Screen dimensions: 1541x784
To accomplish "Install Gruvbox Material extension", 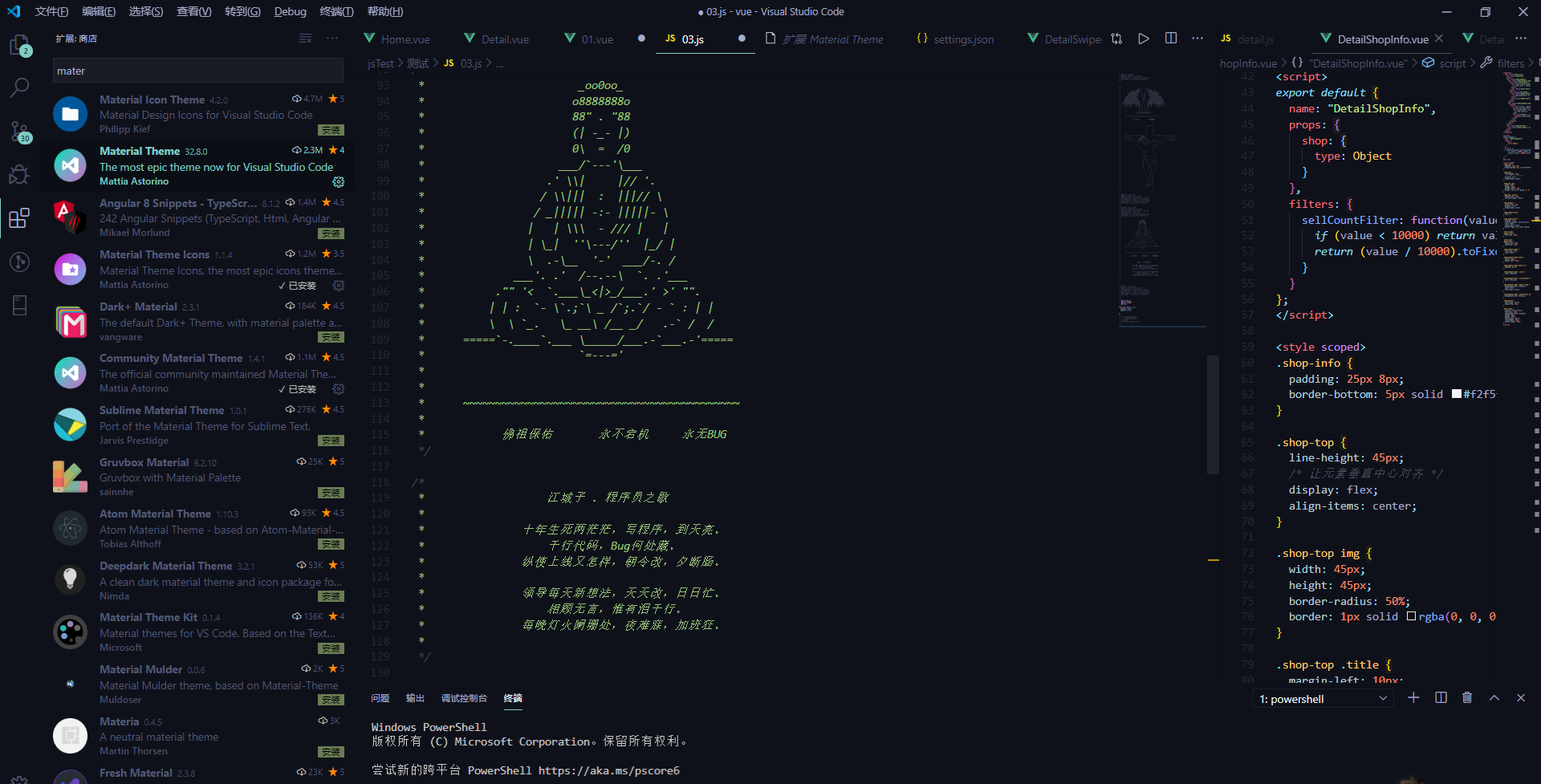I will (331, 493).
